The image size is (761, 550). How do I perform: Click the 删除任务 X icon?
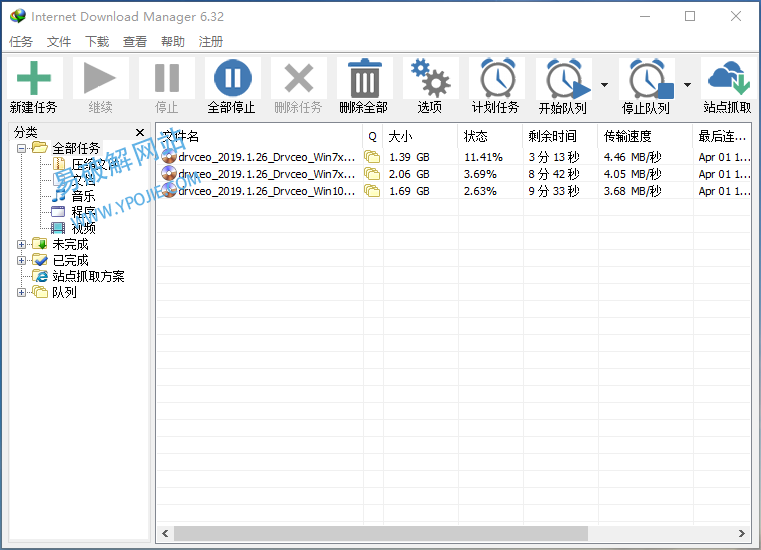(298, 78)
